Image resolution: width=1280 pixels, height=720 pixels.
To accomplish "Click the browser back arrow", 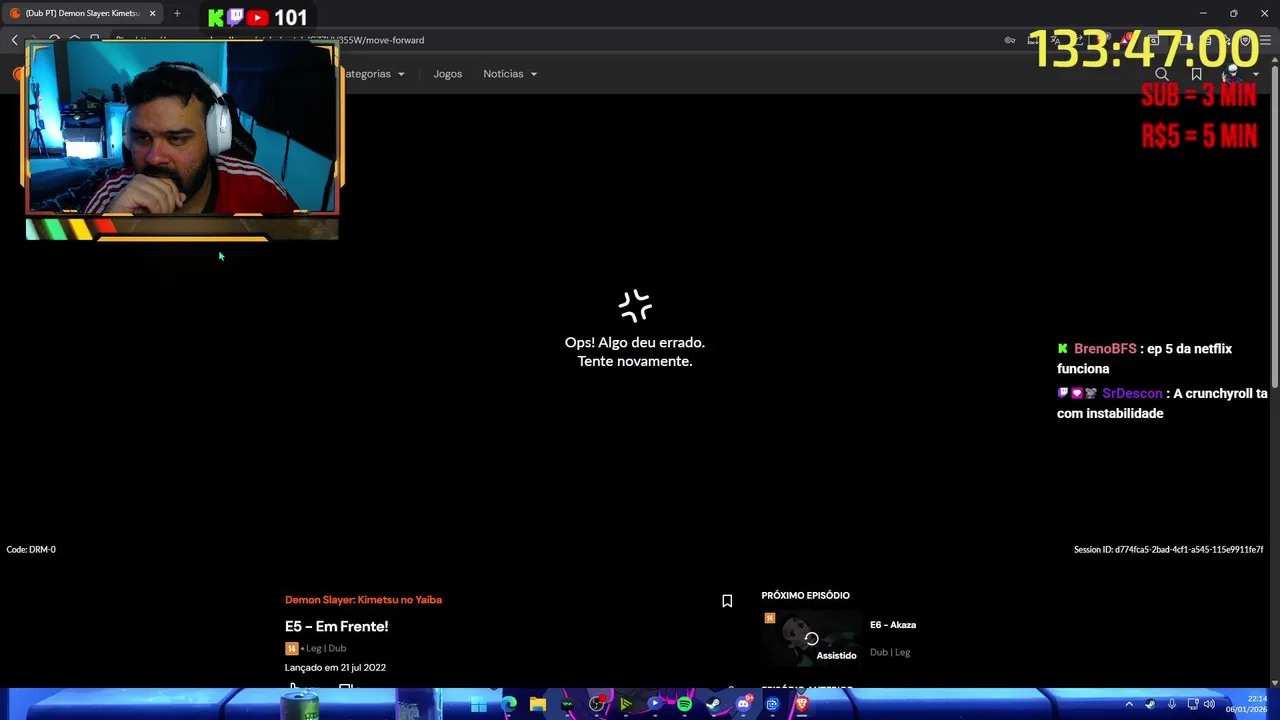I will pyautogui.click(x=14, y=40).
